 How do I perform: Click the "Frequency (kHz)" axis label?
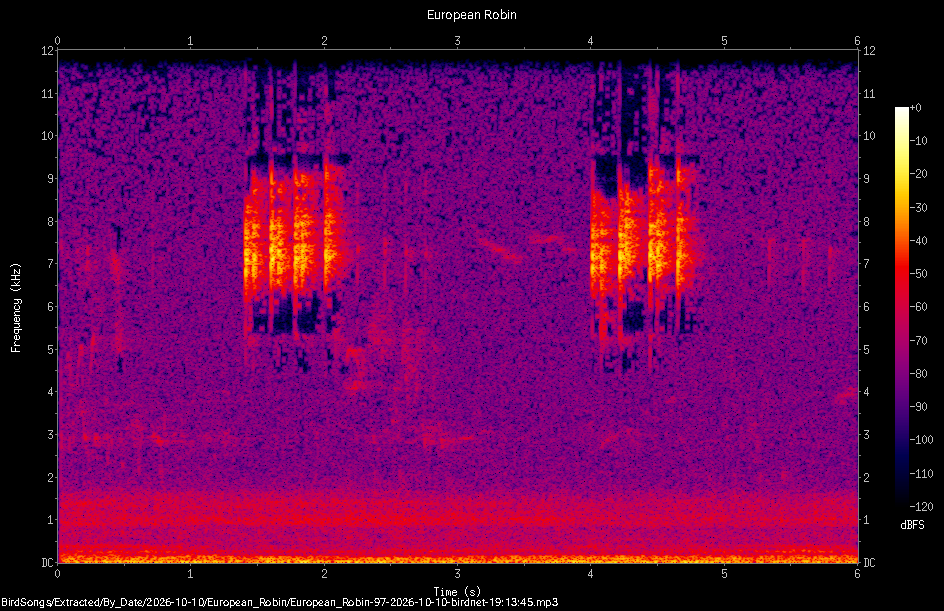coord(16,308)
